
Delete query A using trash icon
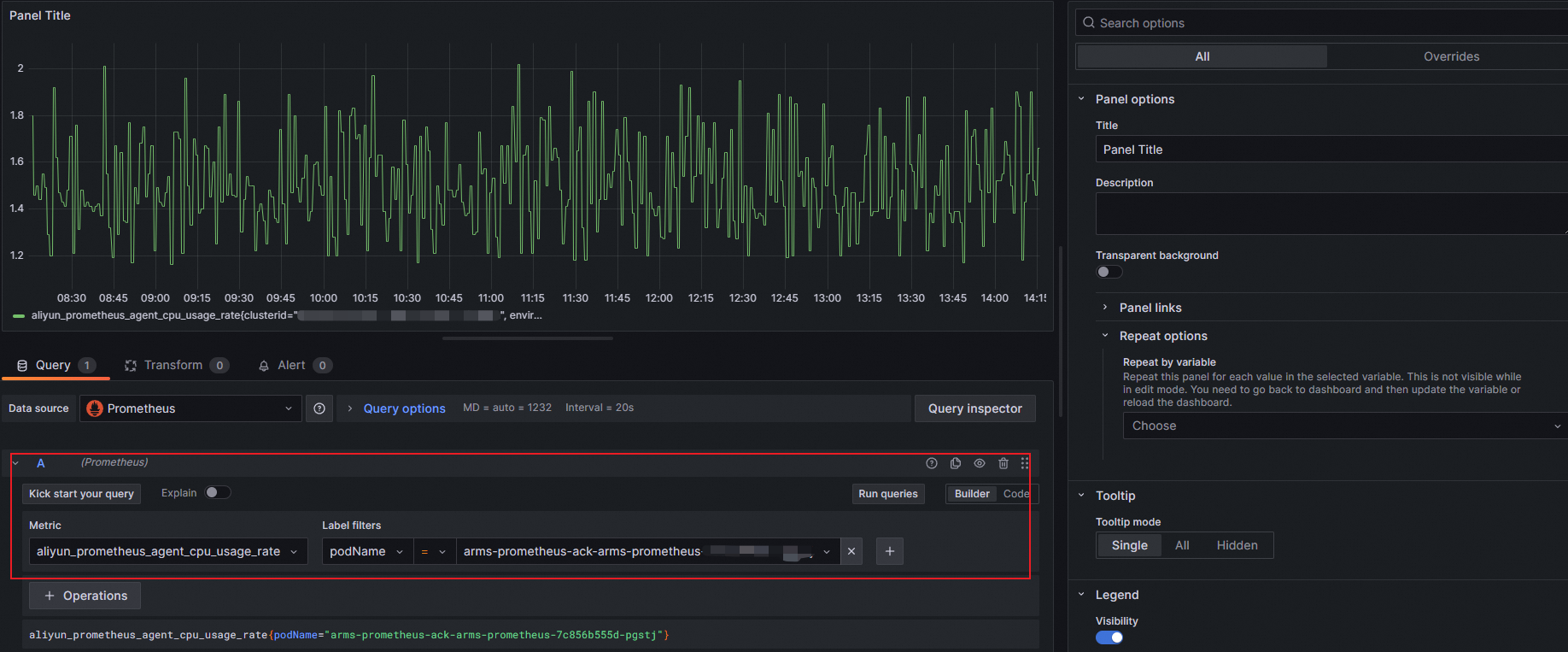pos(1003,463)
